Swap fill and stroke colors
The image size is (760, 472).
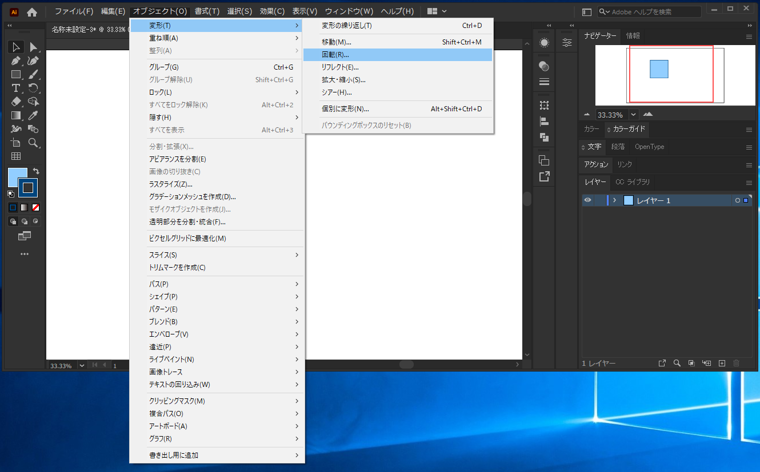(36, 171)
